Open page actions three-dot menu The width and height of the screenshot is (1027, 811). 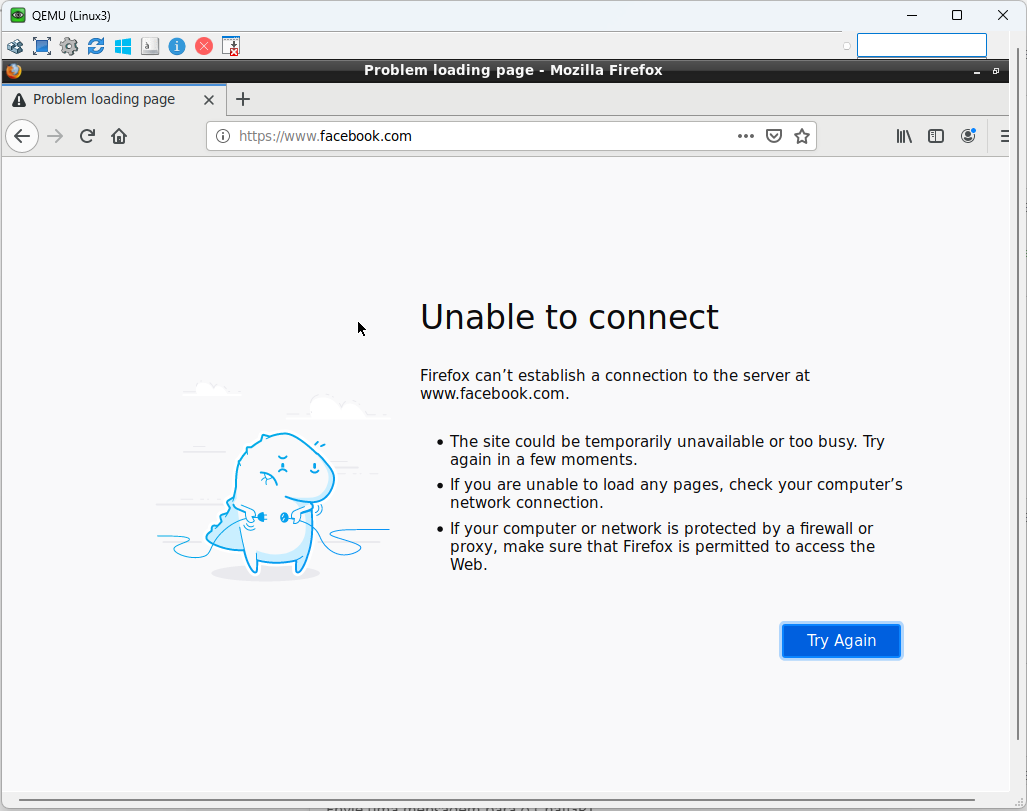[x=745, y=136]
